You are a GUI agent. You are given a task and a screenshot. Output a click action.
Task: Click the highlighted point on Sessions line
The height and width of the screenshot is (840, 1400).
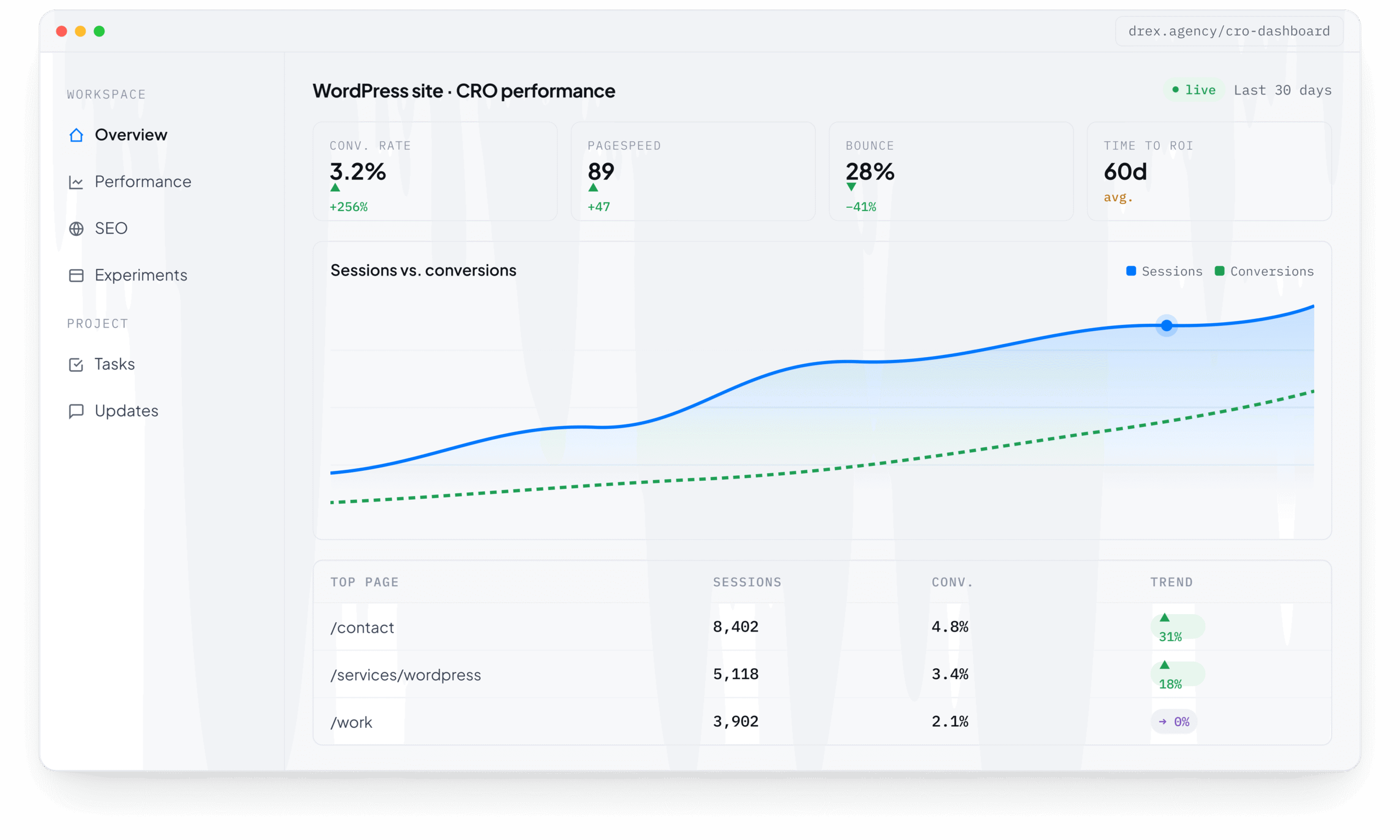pyautogui.click(x=1167, y=325)
